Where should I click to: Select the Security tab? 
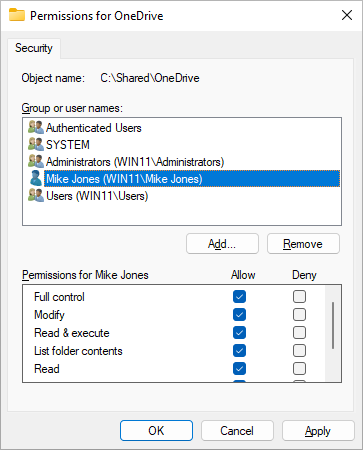[34, 48]
